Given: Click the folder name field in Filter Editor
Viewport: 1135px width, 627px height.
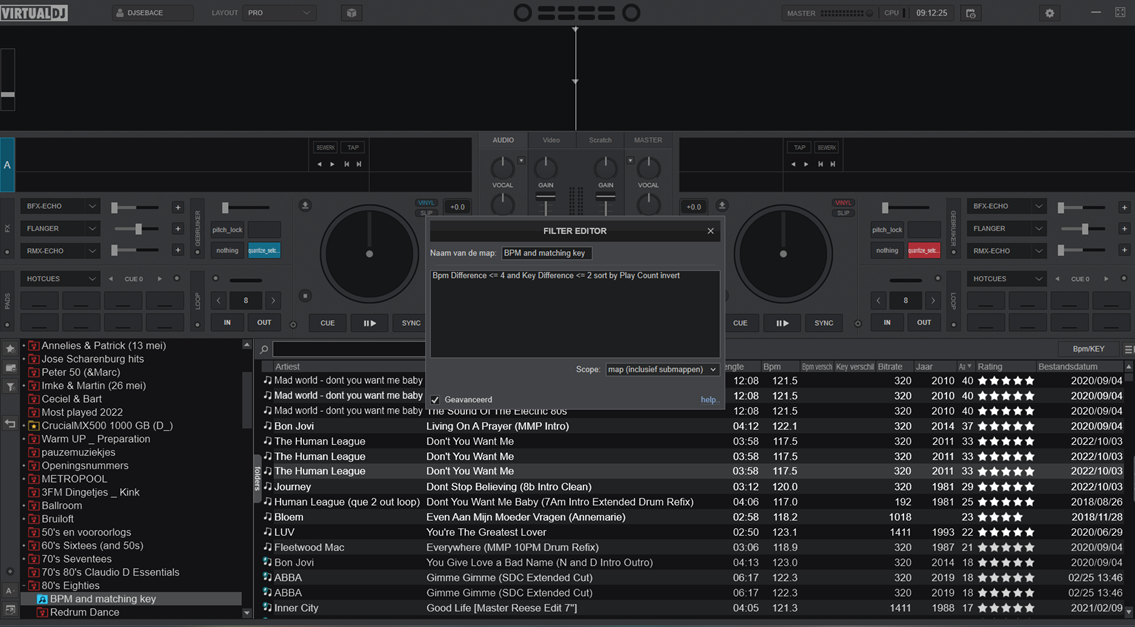Looking at the screenshot, I should [x=547, y=253].
